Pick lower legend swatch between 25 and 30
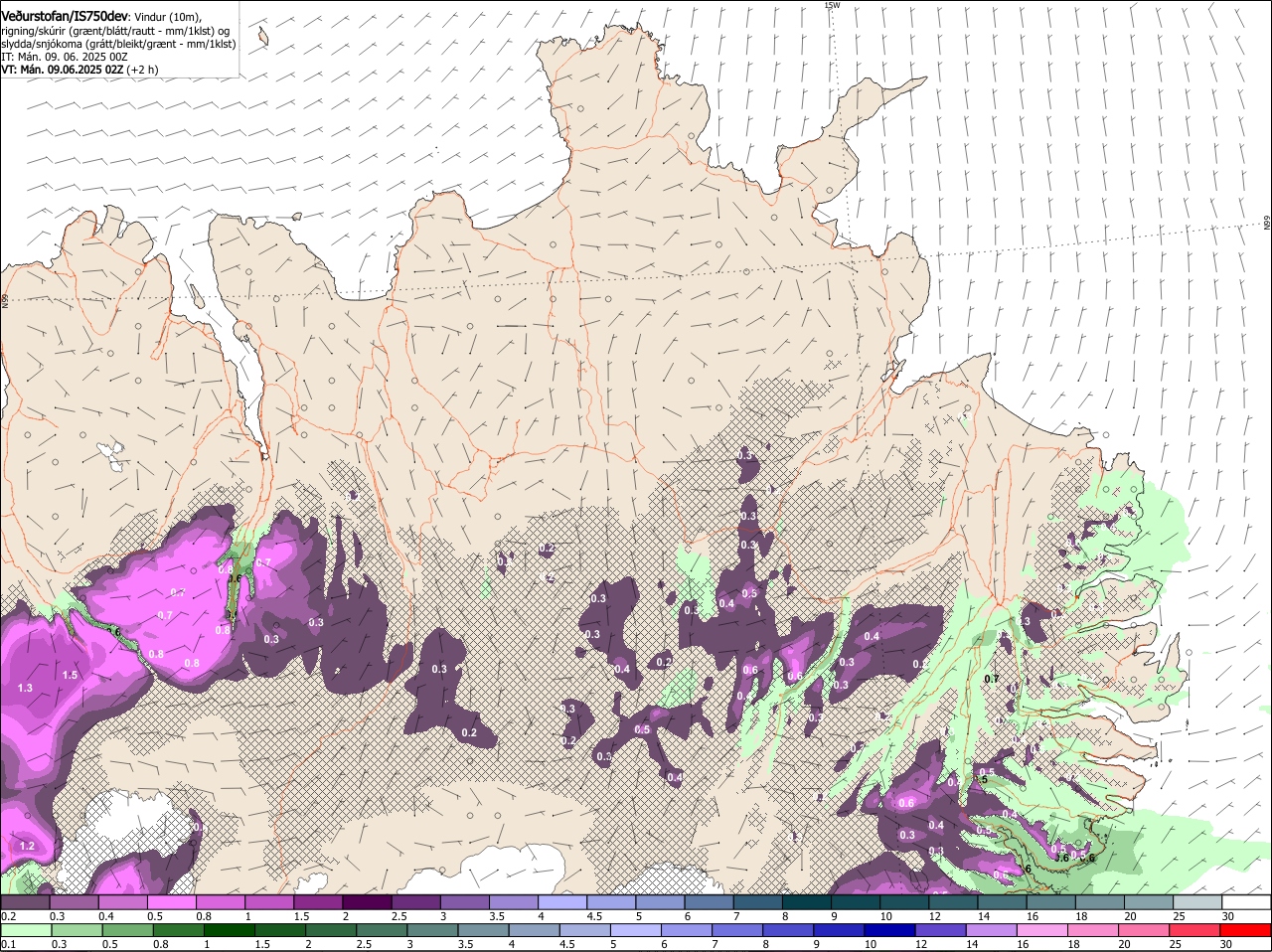 coord(1195,930)
